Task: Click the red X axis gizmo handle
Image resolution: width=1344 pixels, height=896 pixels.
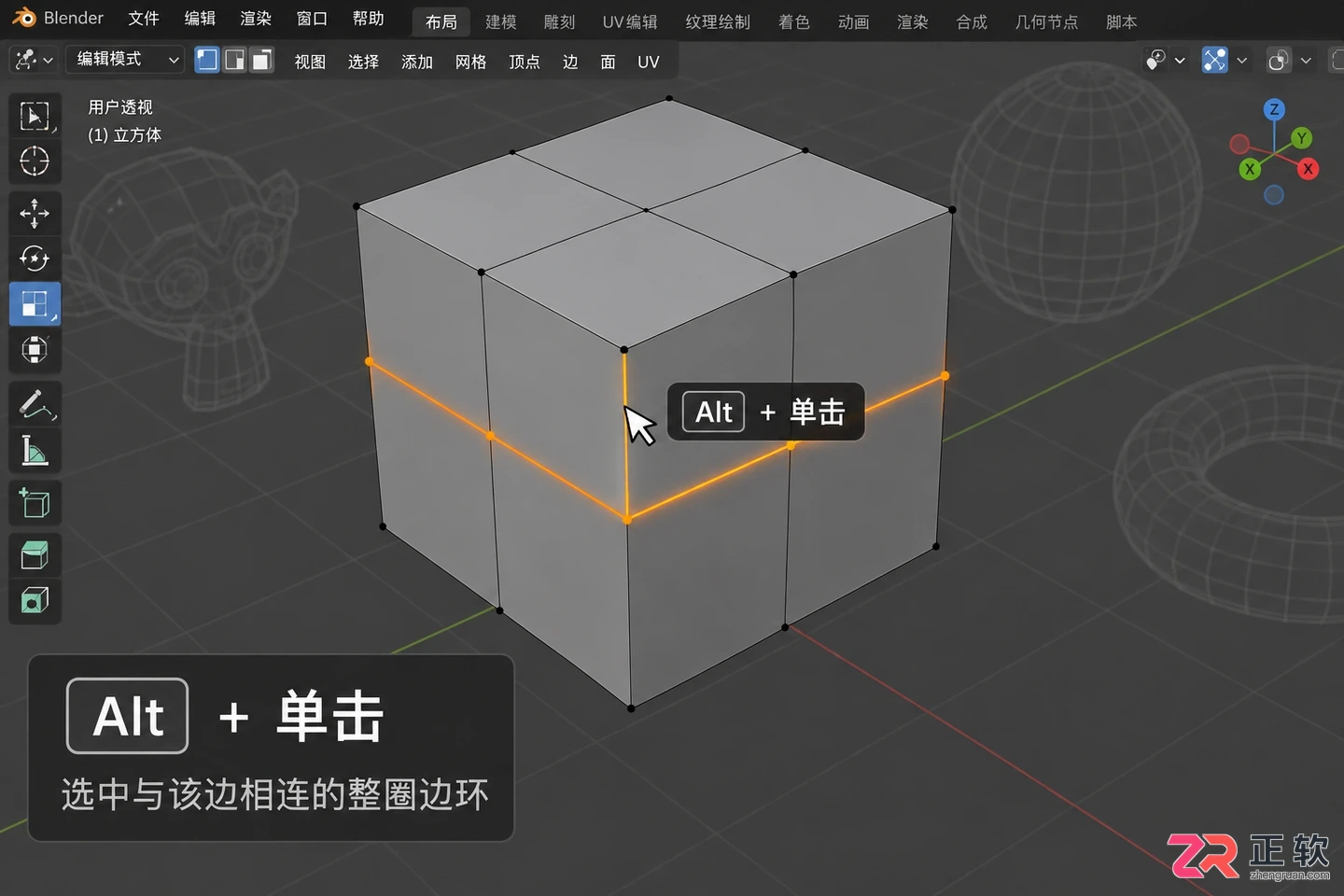Action: (x=1308, y=169)
